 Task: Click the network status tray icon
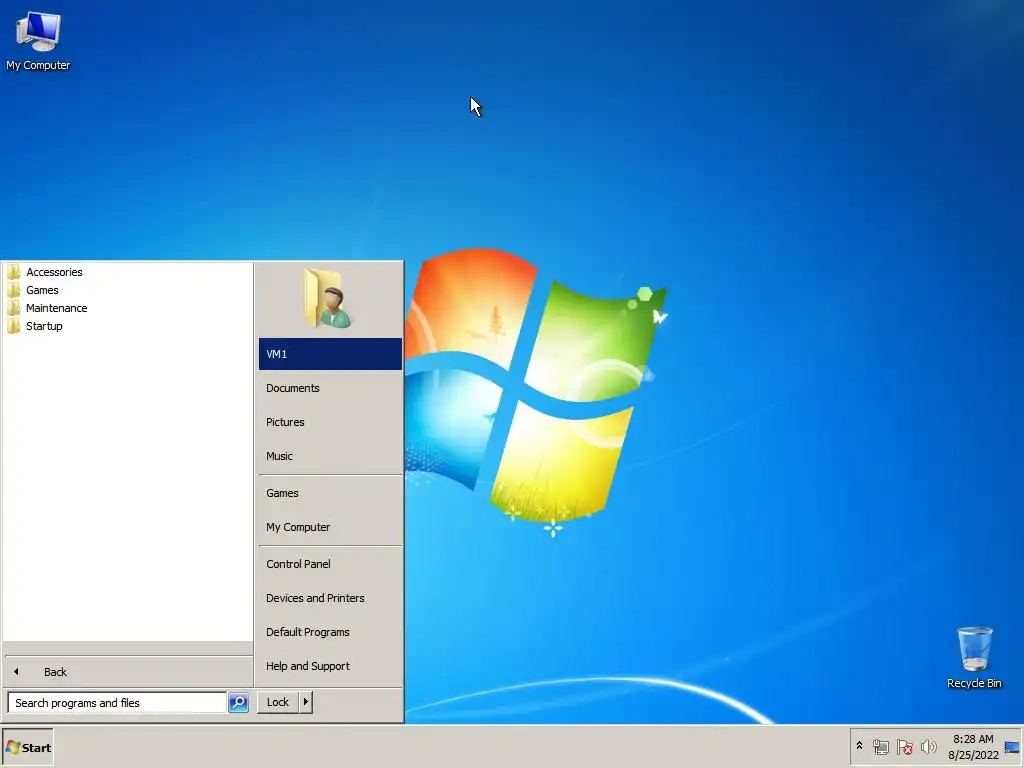881,746
